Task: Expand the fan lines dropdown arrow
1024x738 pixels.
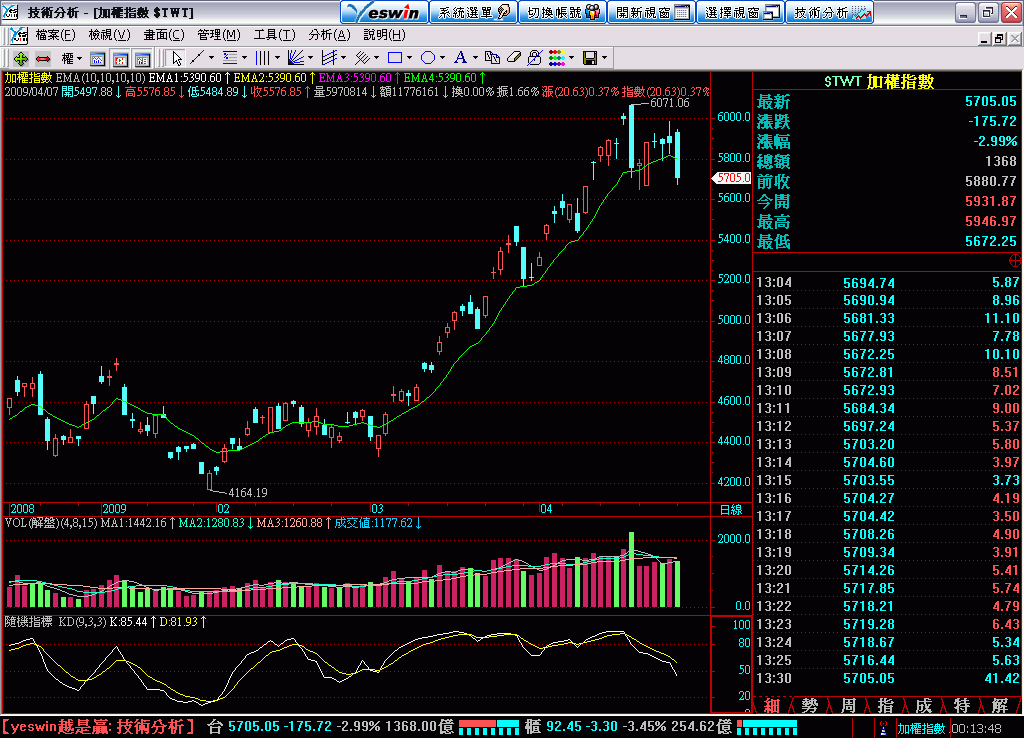Action: (310, 58)
